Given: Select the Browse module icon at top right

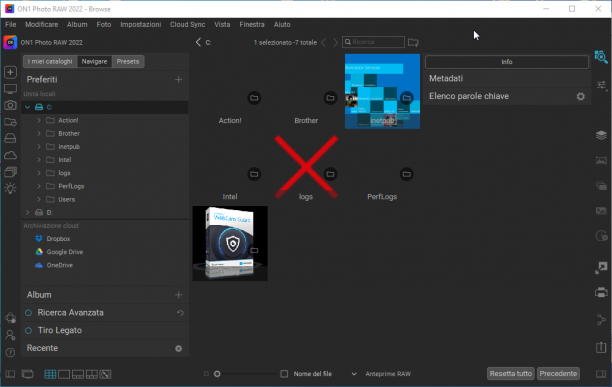Looking at the screenshot, I should point(601,57).
